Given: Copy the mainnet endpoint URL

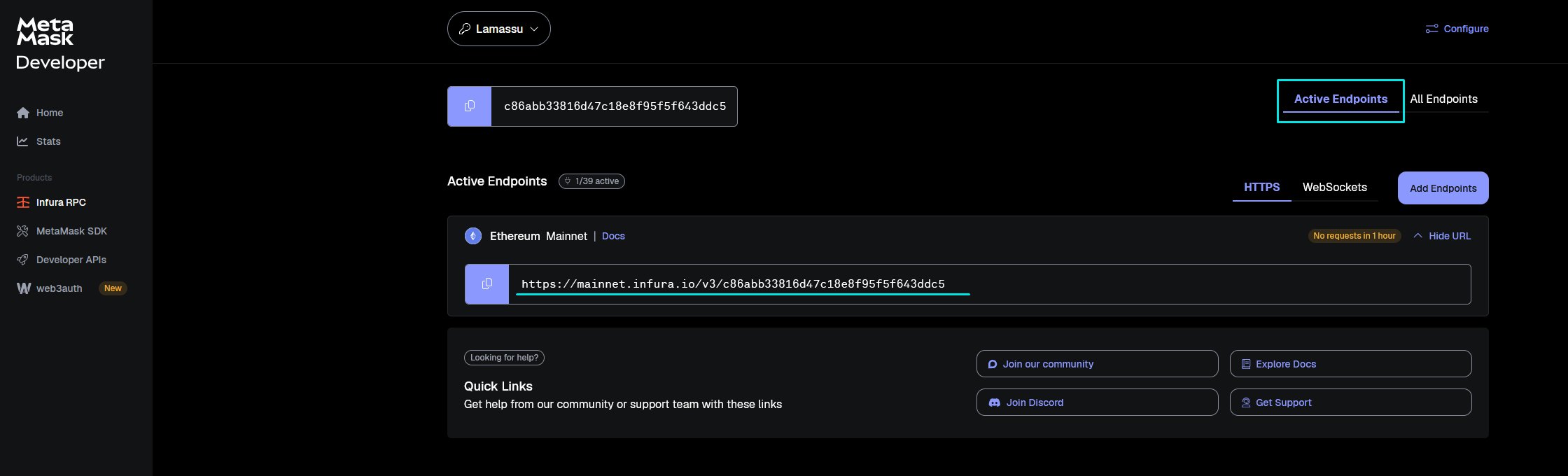Looking at the screenshot, I should coord(487,284).
